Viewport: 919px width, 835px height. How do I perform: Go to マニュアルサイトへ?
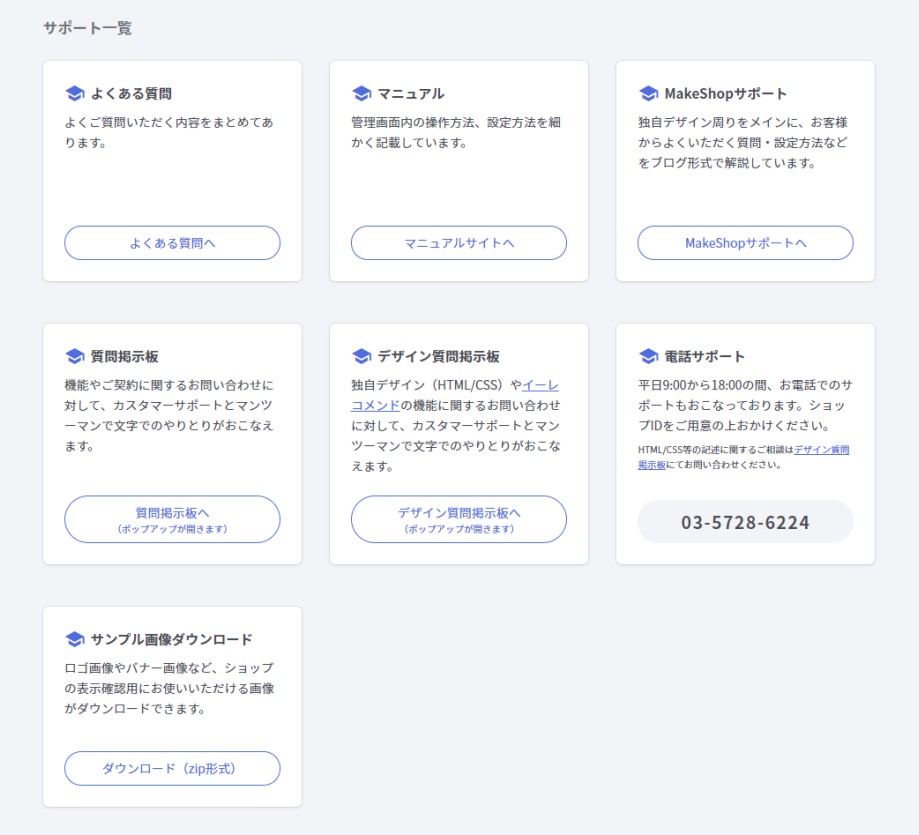click(x=459, y=243)
